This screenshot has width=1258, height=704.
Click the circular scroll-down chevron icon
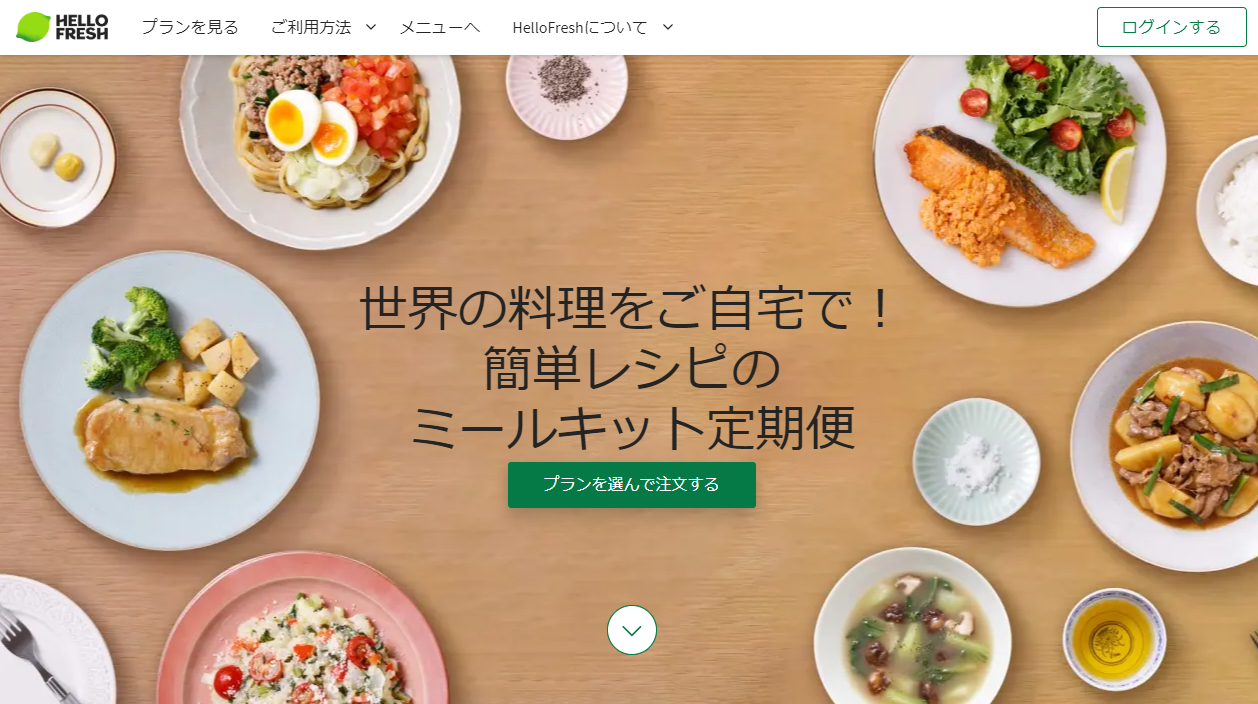tap(632, 630)
